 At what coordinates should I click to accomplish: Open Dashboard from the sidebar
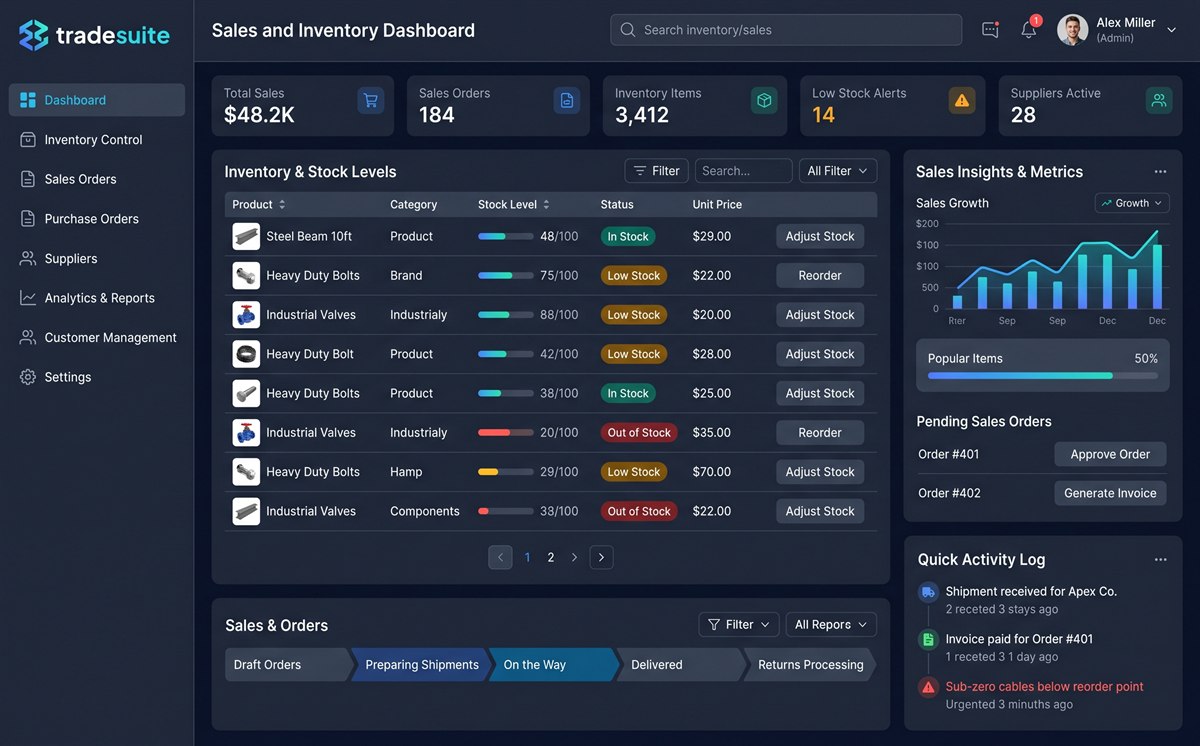pos(97,100)
